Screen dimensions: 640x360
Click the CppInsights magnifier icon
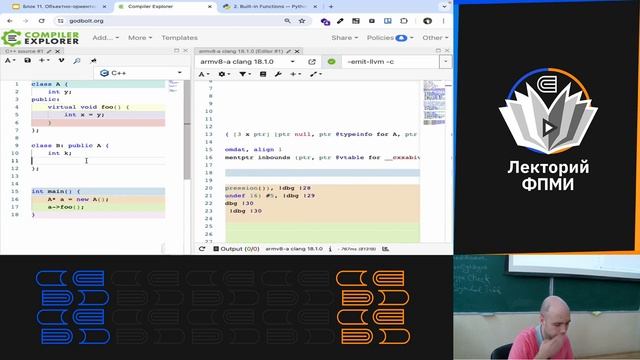pyautogui.click(x=77, y=60)
